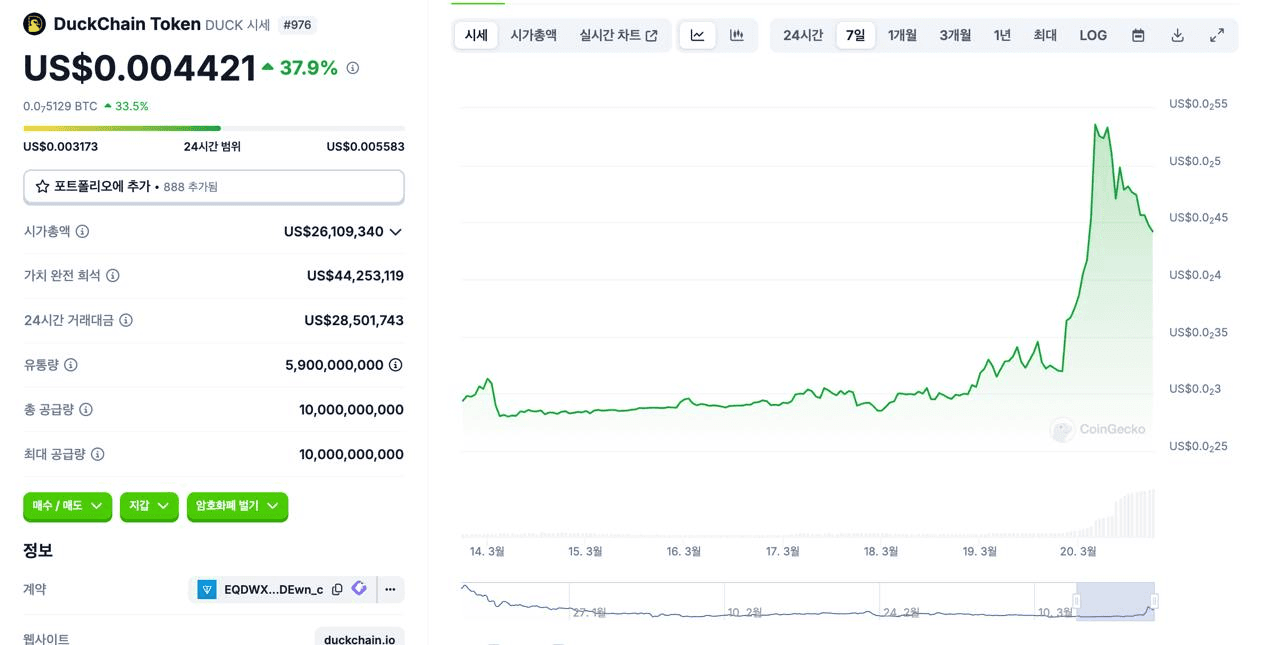Select the 최대 timeframe tab
The width and height of the screenshot is (1280, 645).
tap(1044, 35)
